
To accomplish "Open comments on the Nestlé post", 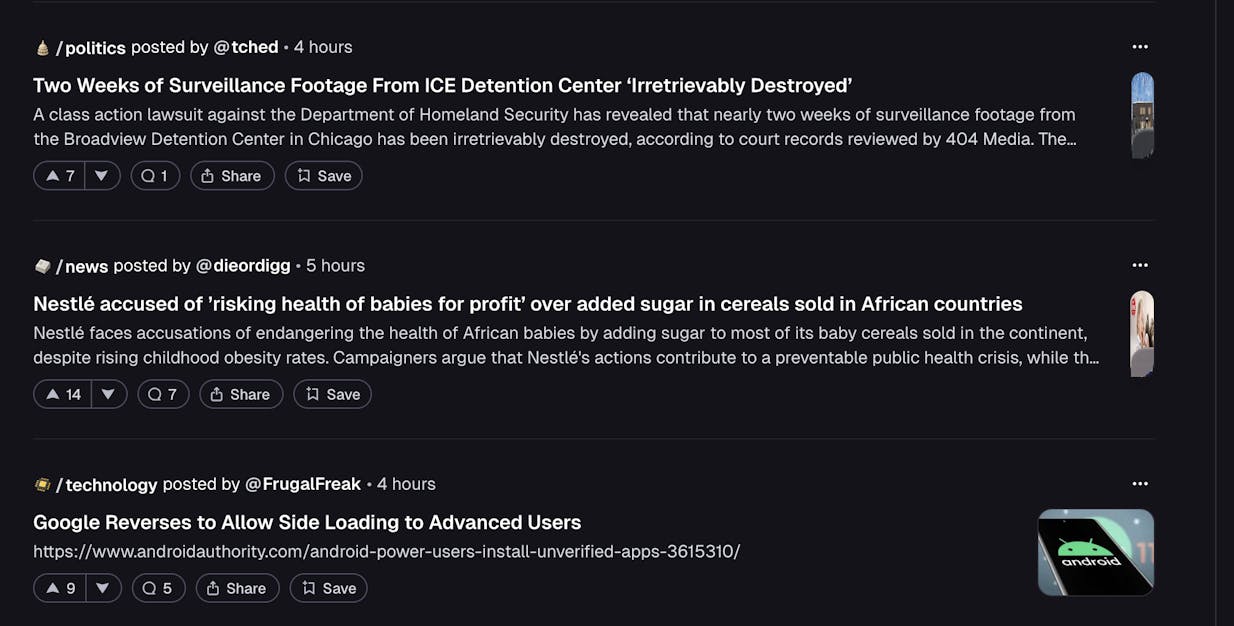I will [163, 394].
